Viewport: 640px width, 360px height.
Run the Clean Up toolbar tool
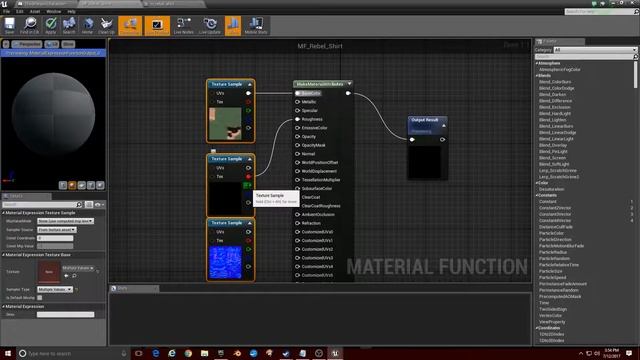[106, 26]
